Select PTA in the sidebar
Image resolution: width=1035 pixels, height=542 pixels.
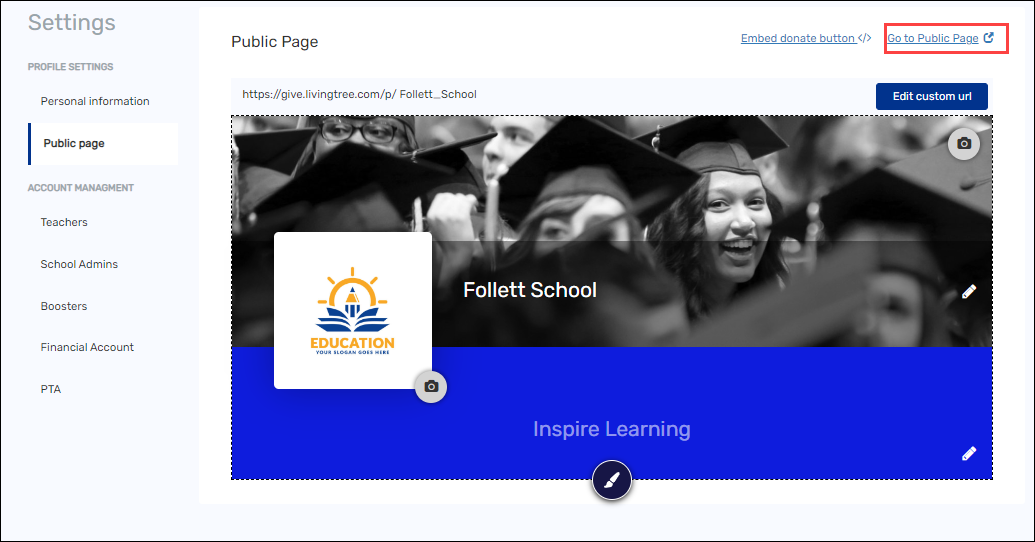coord(51,389)
